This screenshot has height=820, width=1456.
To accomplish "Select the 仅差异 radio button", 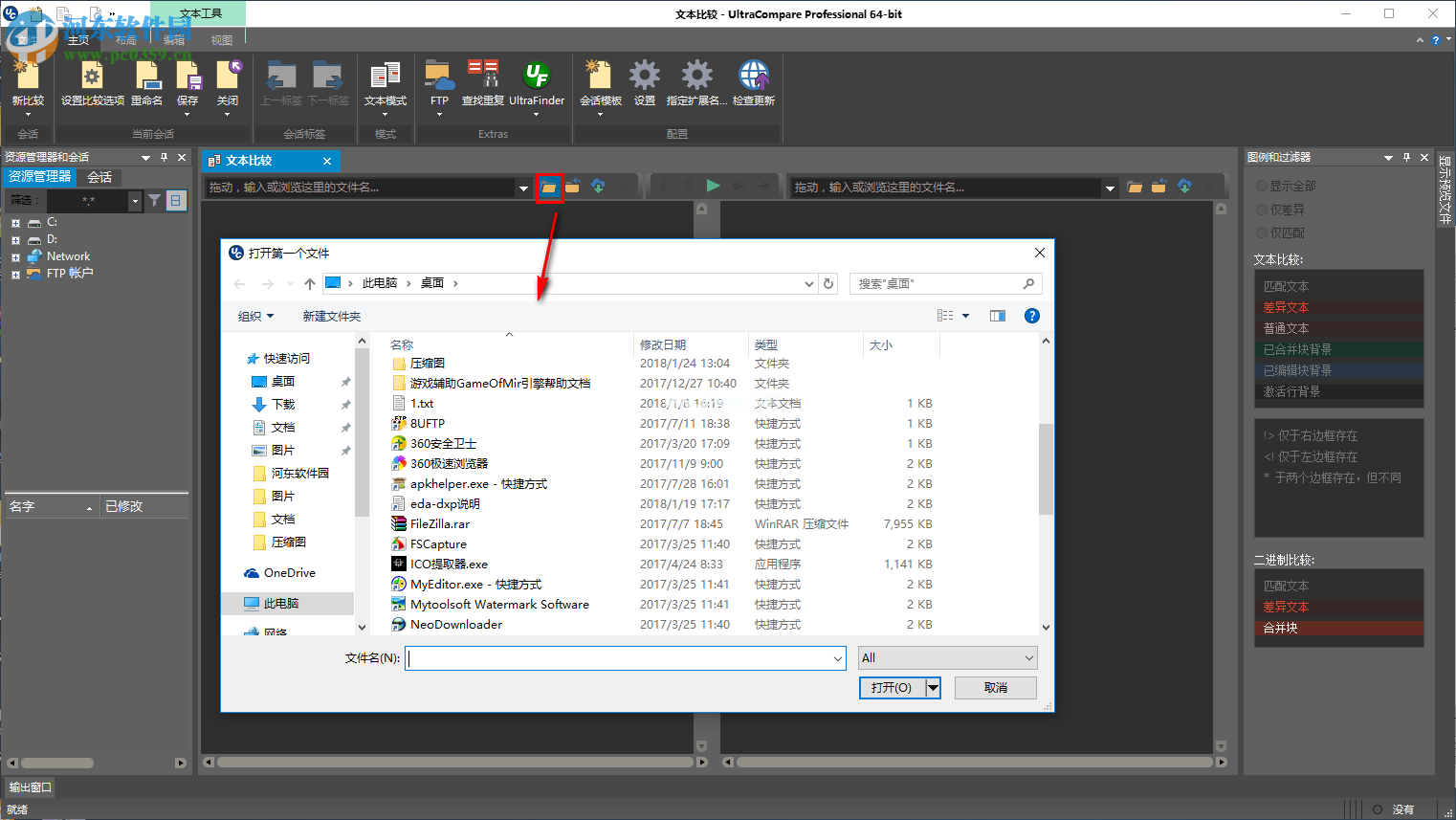I will pos(1262,209).
